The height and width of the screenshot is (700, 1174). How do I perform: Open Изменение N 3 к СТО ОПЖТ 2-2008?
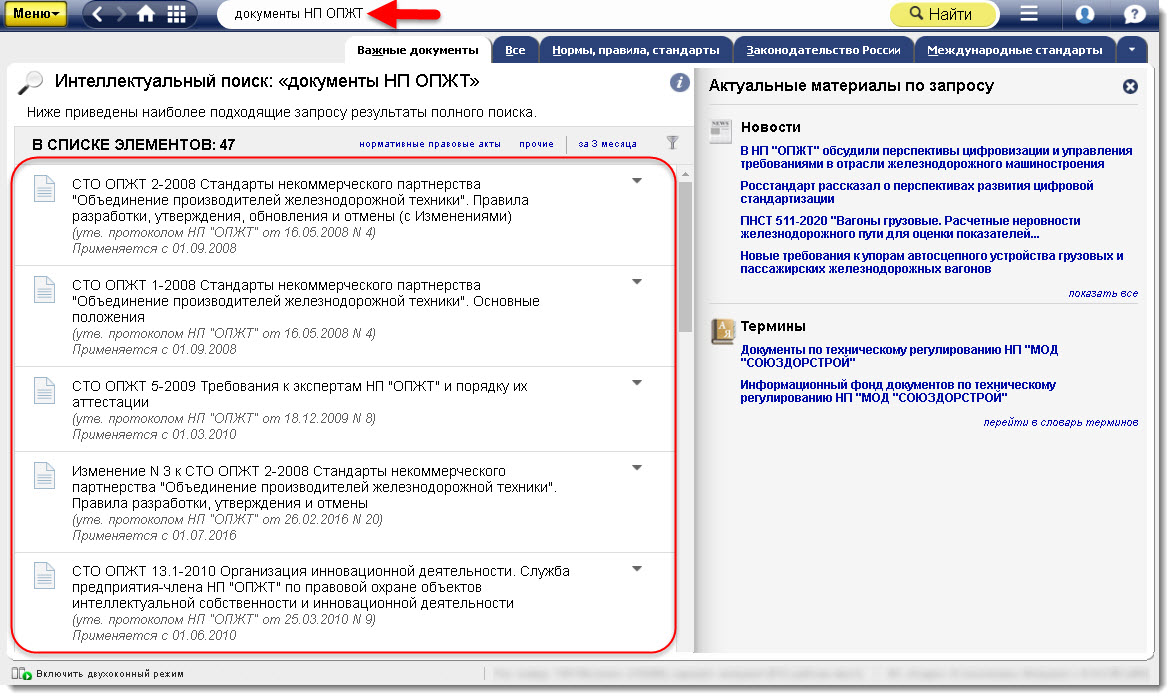[x=314, y=487]
